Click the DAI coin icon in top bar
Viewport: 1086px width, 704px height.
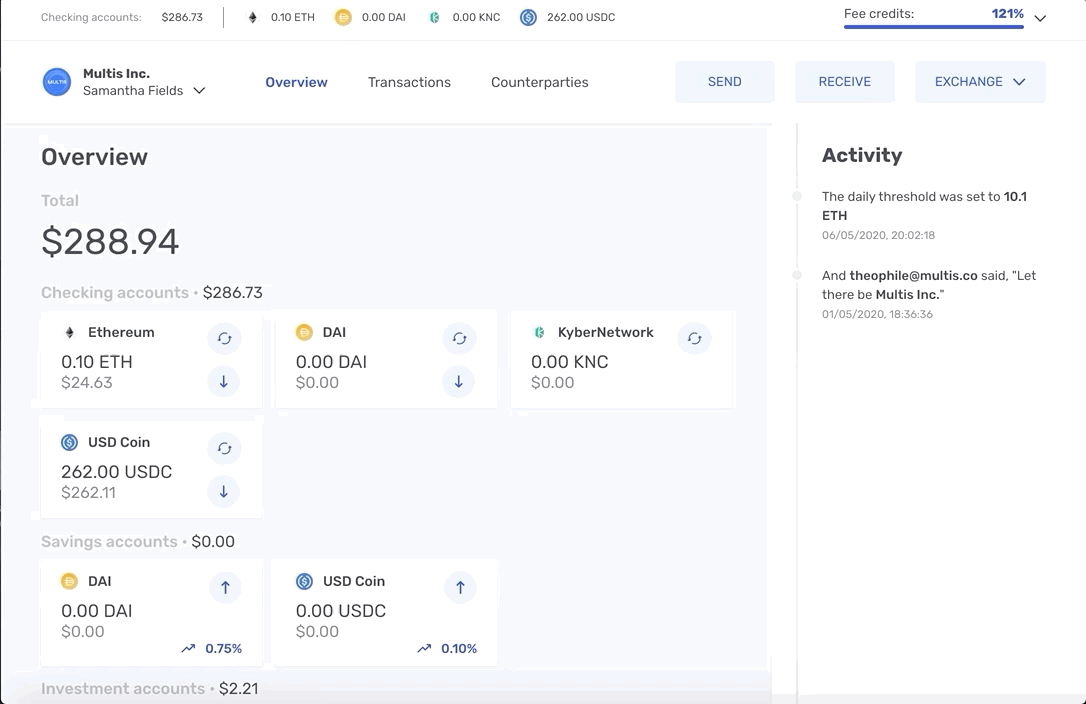tap(343, 17)
